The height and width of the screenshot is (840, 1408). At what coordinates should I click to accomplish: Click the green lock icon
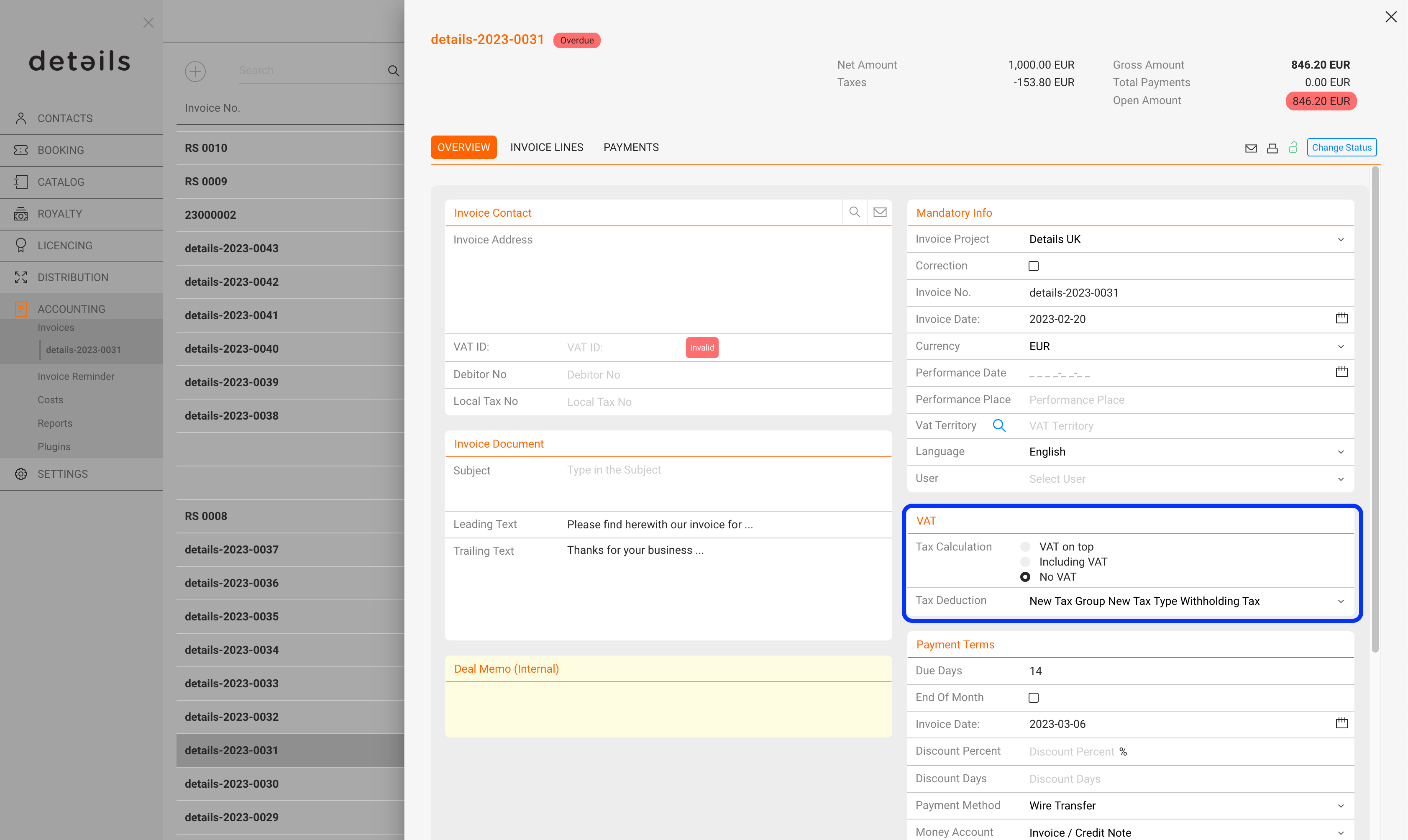[1293, 148]
